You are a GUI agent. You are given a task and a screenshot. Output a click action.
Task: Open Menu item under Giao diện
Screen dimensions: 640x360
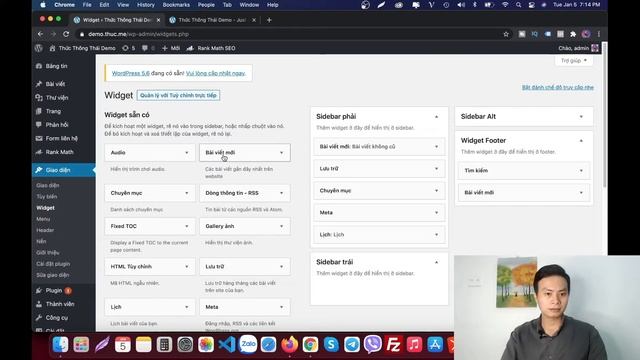coord(43,219)
